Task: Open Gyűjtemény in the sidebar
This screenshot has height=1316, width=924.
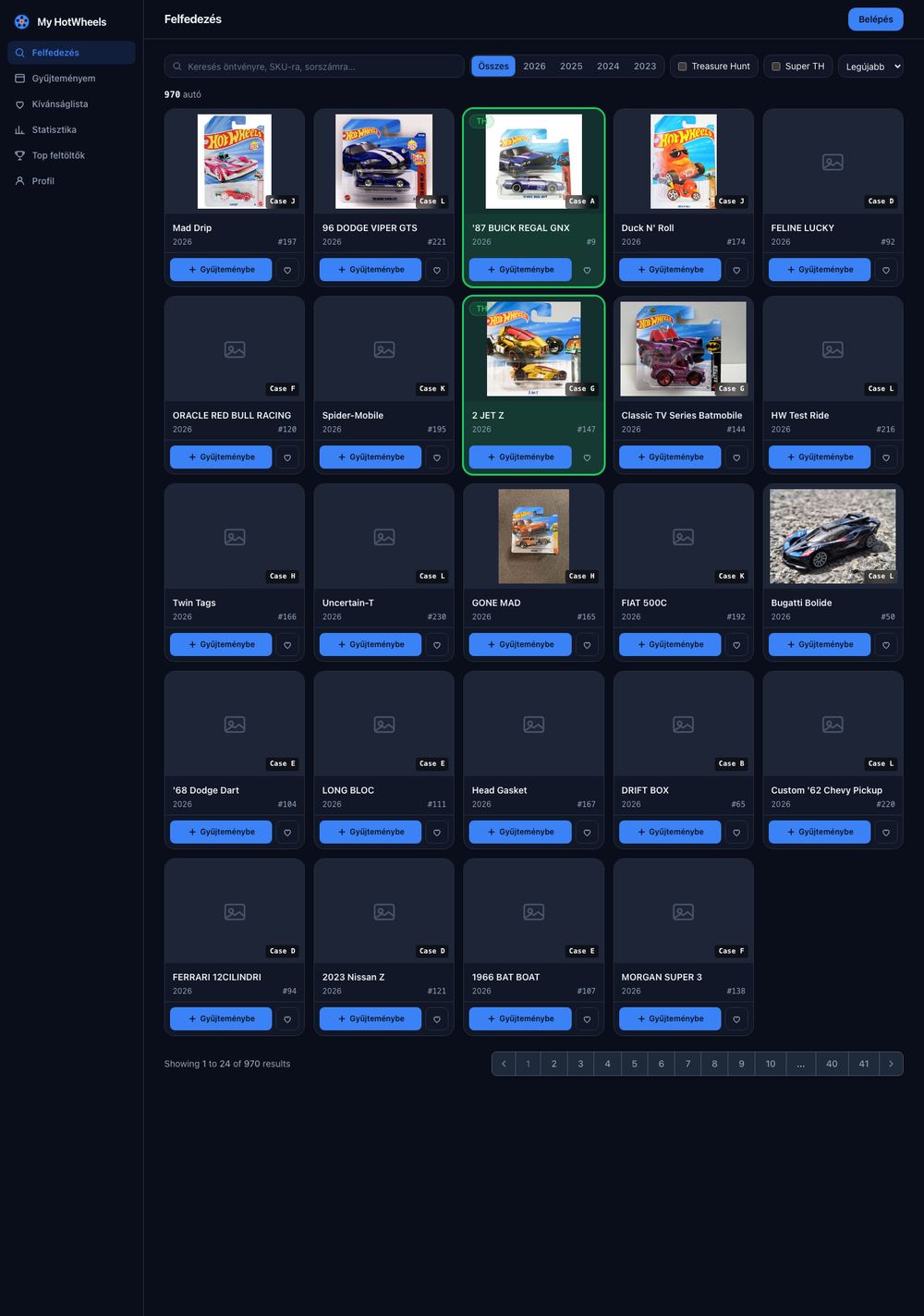Action: (71, 79)
